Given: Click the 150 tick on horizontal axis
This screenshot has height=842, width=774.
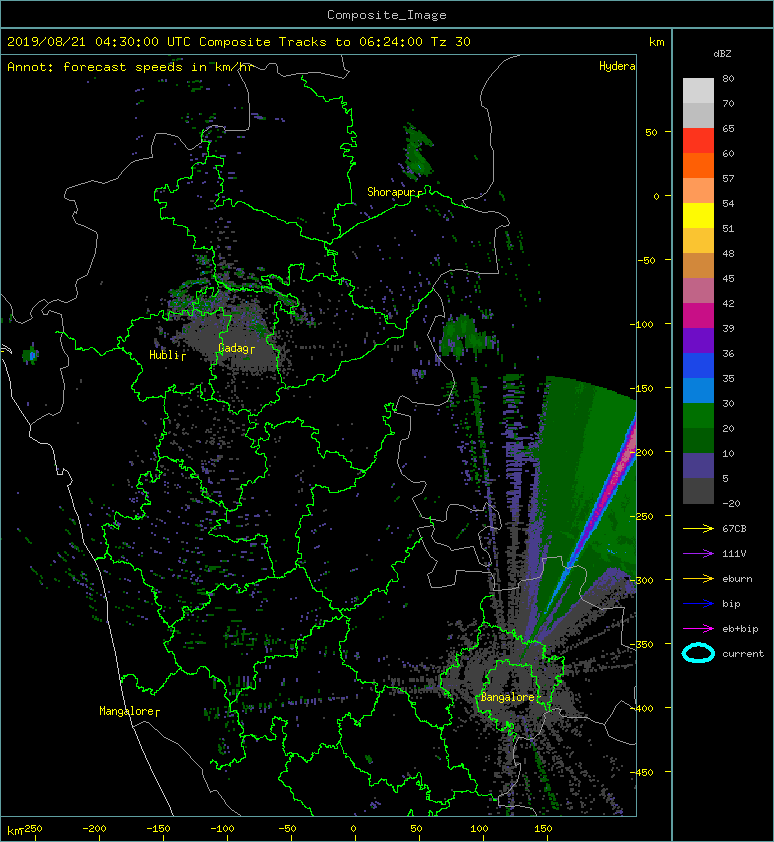Looking at the screenshot, I should 543,829.
